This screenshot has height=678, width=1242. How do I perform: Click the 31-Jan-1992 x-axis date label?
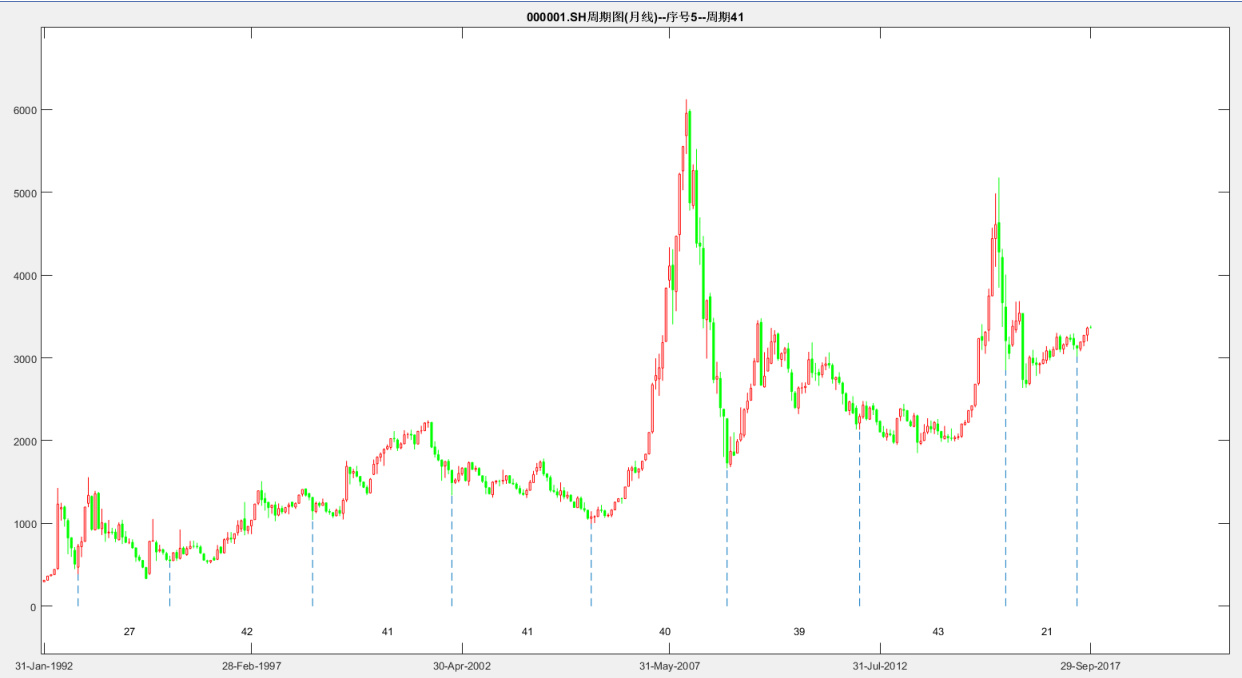coord(43,665)
